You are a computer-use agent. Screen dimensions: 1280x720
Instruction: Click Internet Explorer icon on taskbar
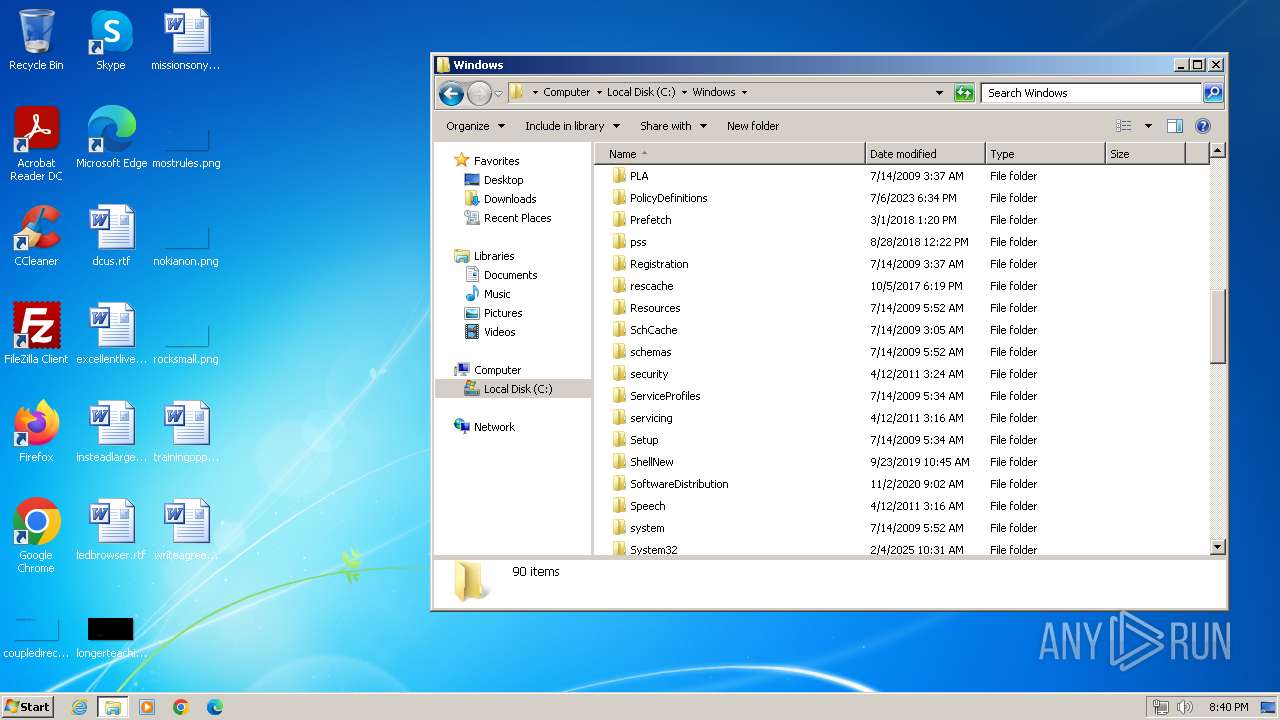[x=79, y=707]
